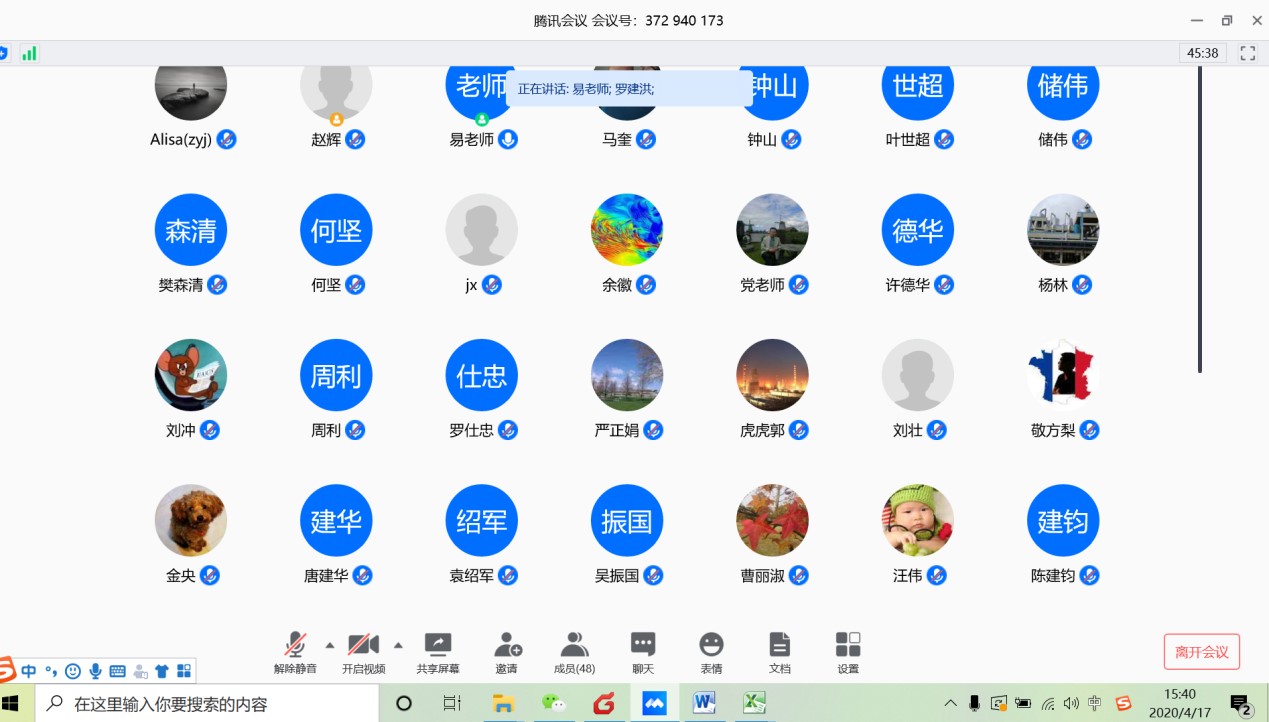Click the 45:38 meeting timer
The height and width of the screenshot is (722, 1269).
(x=1201, y=53)
